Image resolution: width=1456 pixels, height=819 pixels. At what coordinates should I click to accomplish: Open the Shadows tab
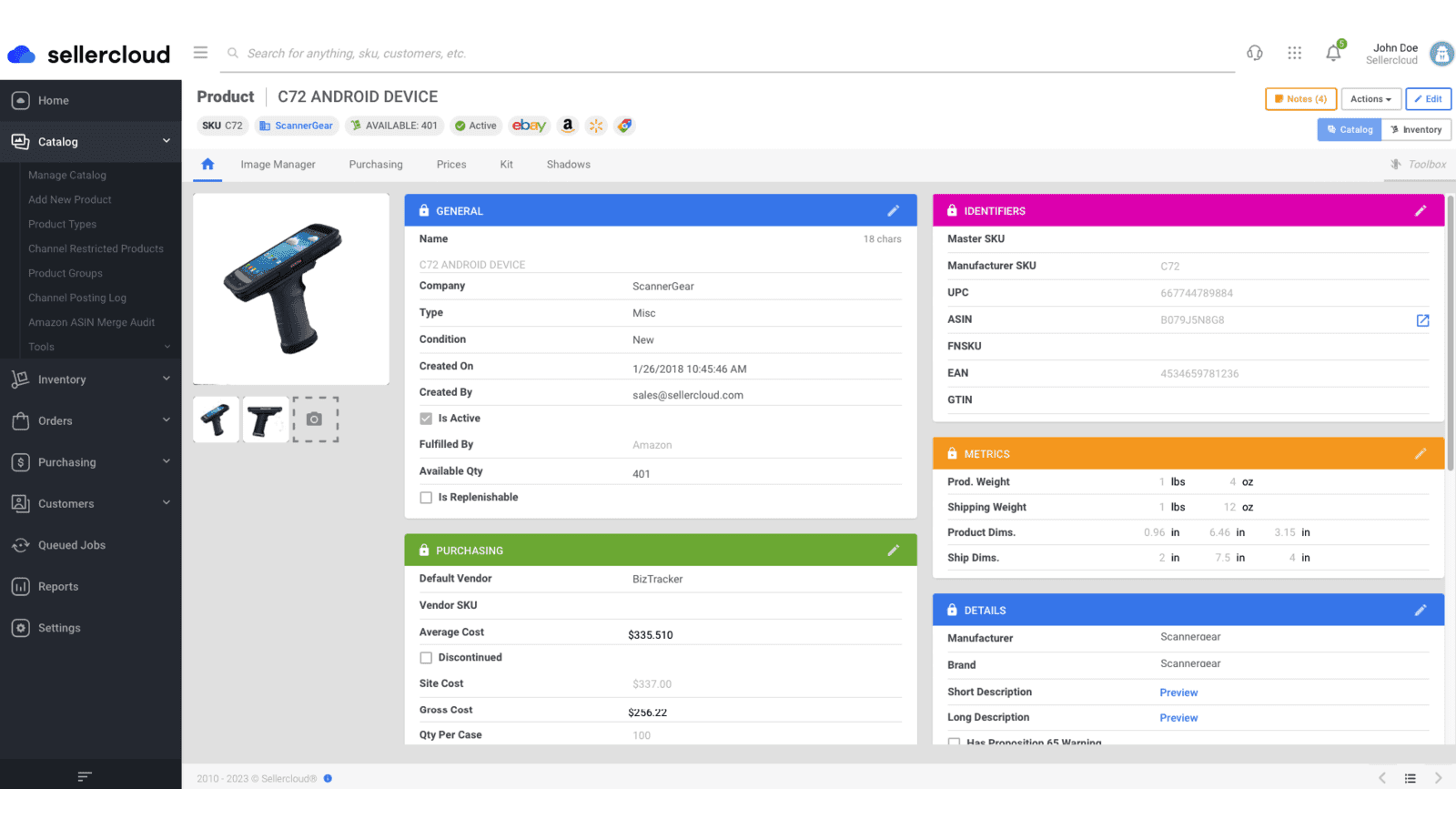pos(568,164)
